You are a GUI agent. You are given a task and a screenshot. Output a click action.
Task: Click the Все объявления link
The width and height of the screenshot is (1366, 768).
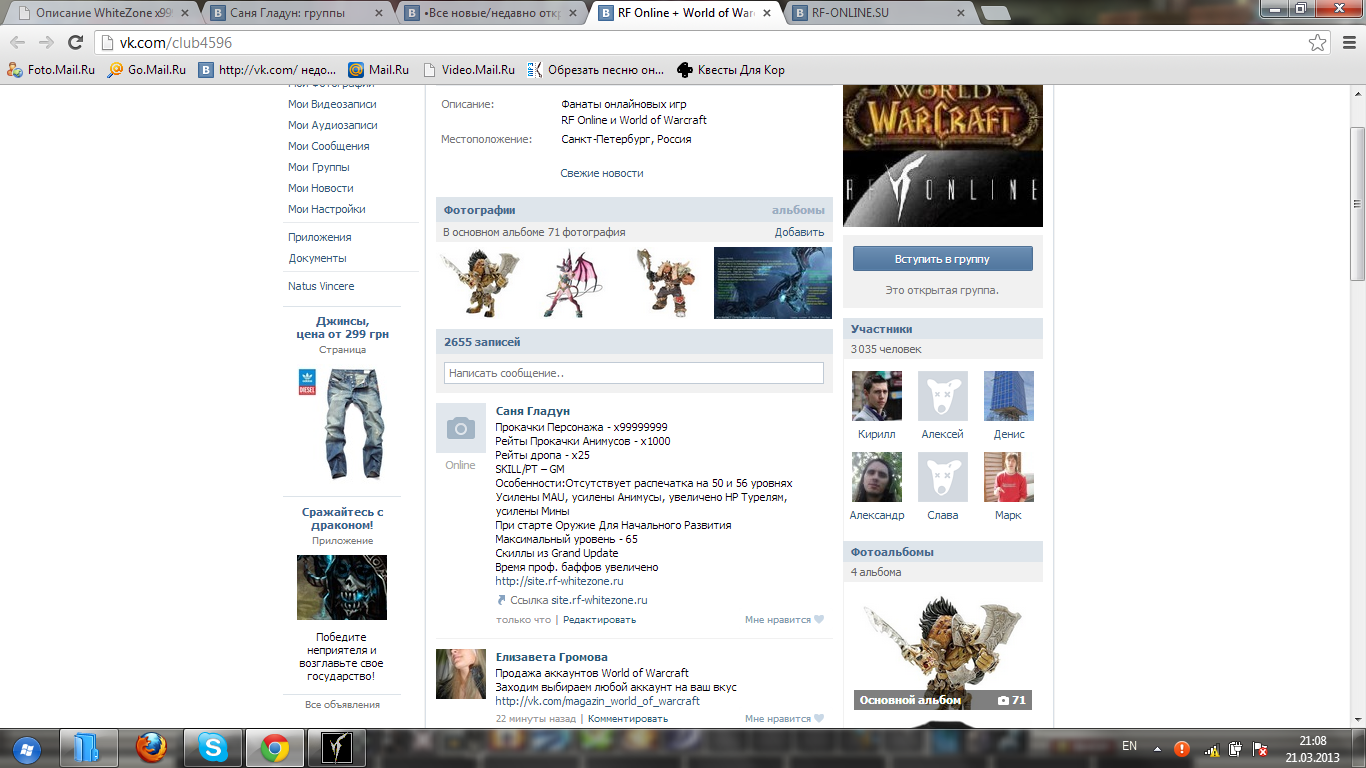(x=342, y=705)
